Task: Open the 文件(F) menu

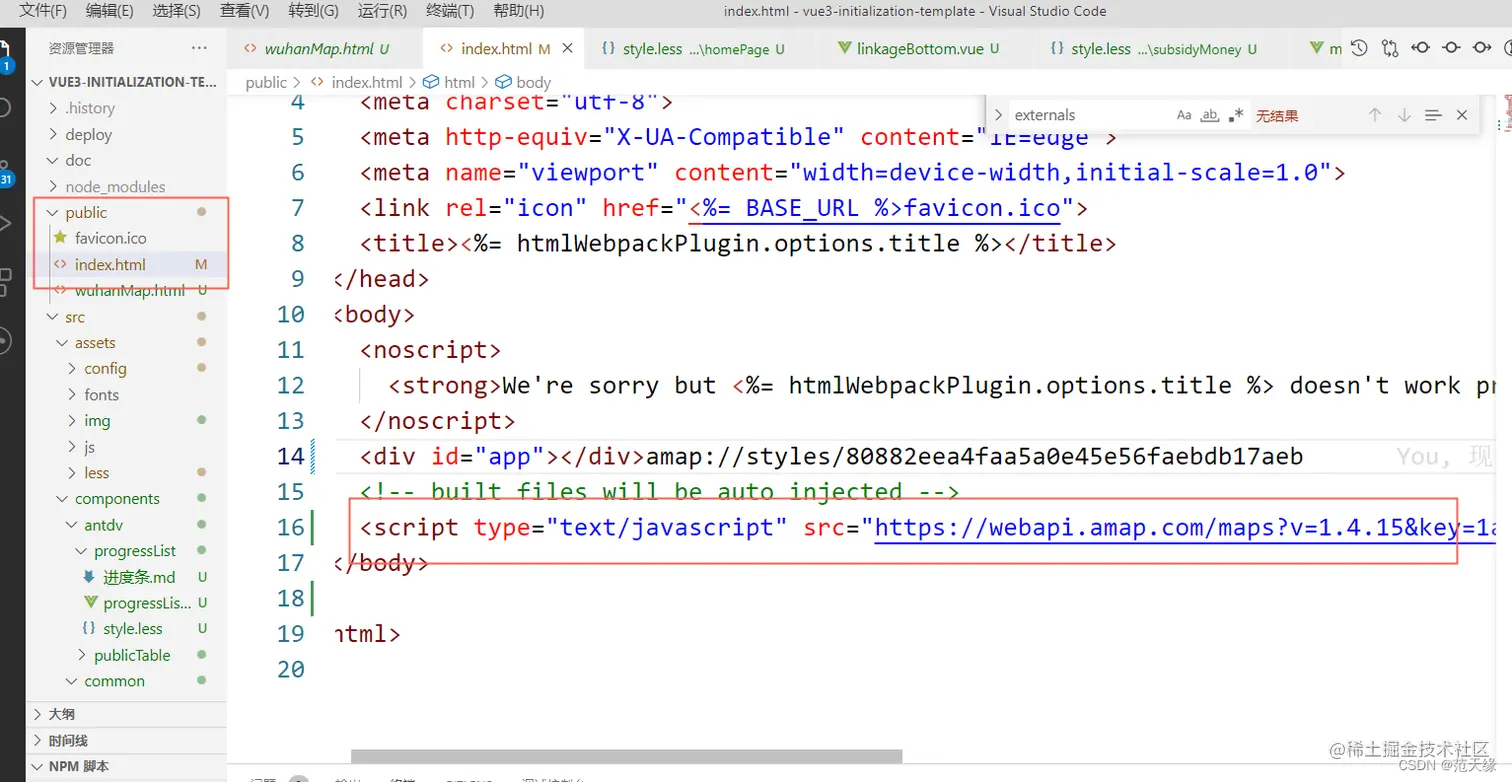Action: click(42, 11)
